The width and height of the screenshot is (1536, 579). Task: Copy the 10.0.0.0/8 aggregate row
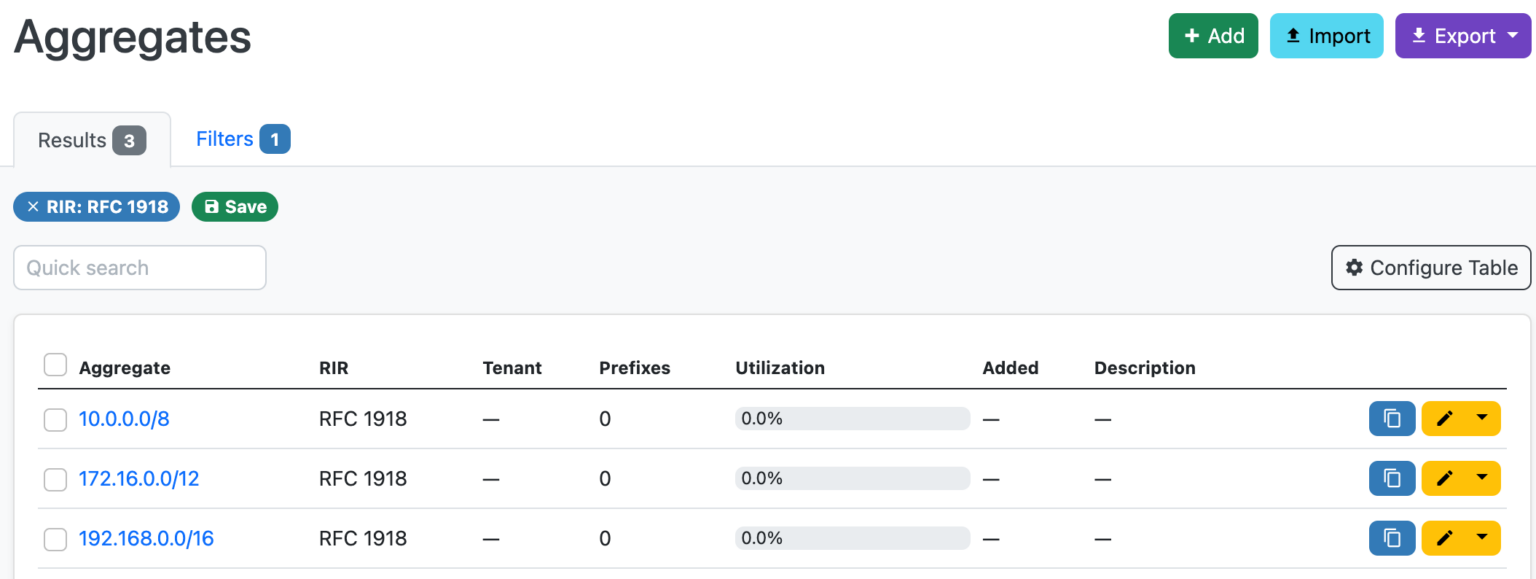(x=1392, y=418)
